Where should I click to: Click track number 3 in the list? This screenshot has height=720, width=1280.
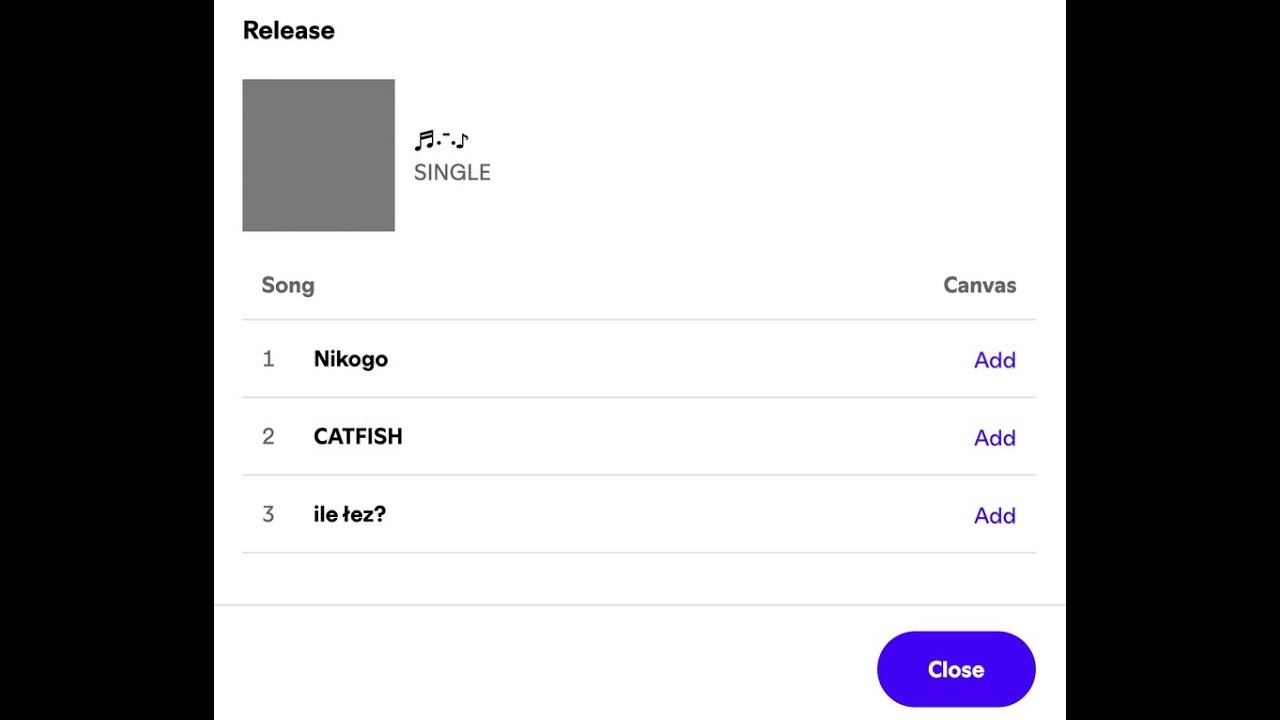268,515
